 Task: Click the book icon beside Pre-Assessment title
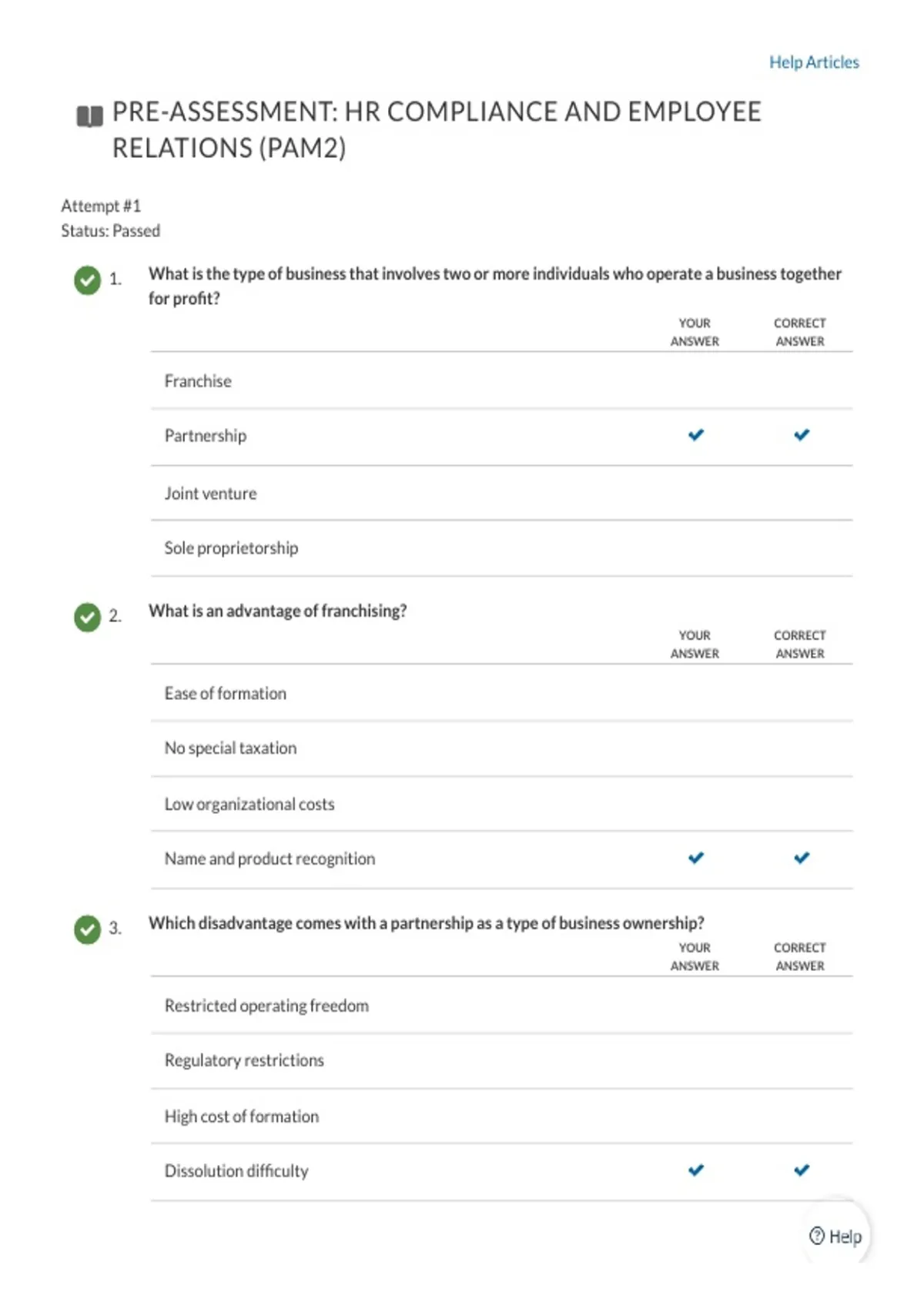(89, 116)
